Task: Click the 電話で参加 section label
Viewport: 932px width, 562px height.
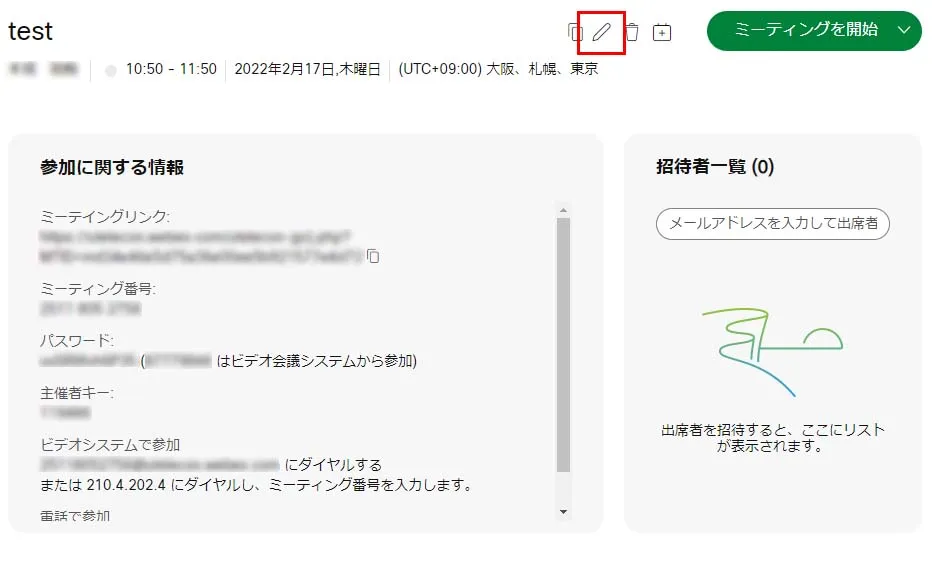Action: pos(75,516)
